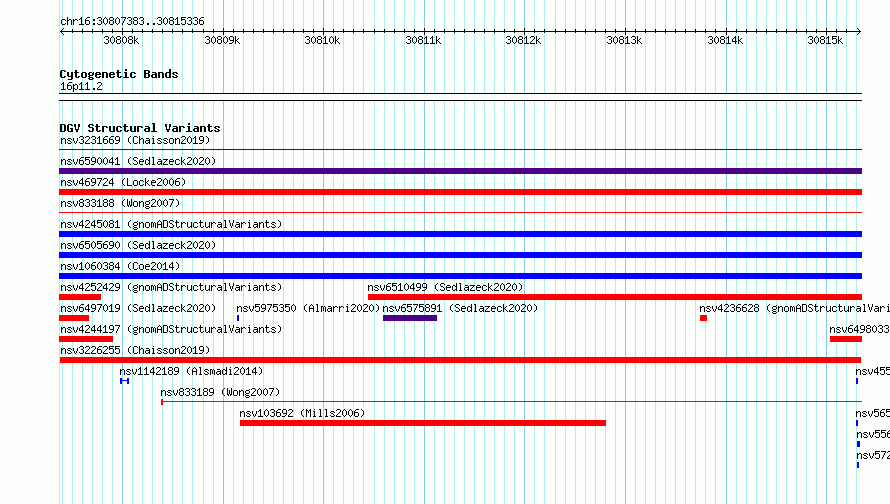Click the nsv6498033 label at right edge
The height and width of the screenshot is (504, 890).
pyautogui.click(x=859, y=329)
